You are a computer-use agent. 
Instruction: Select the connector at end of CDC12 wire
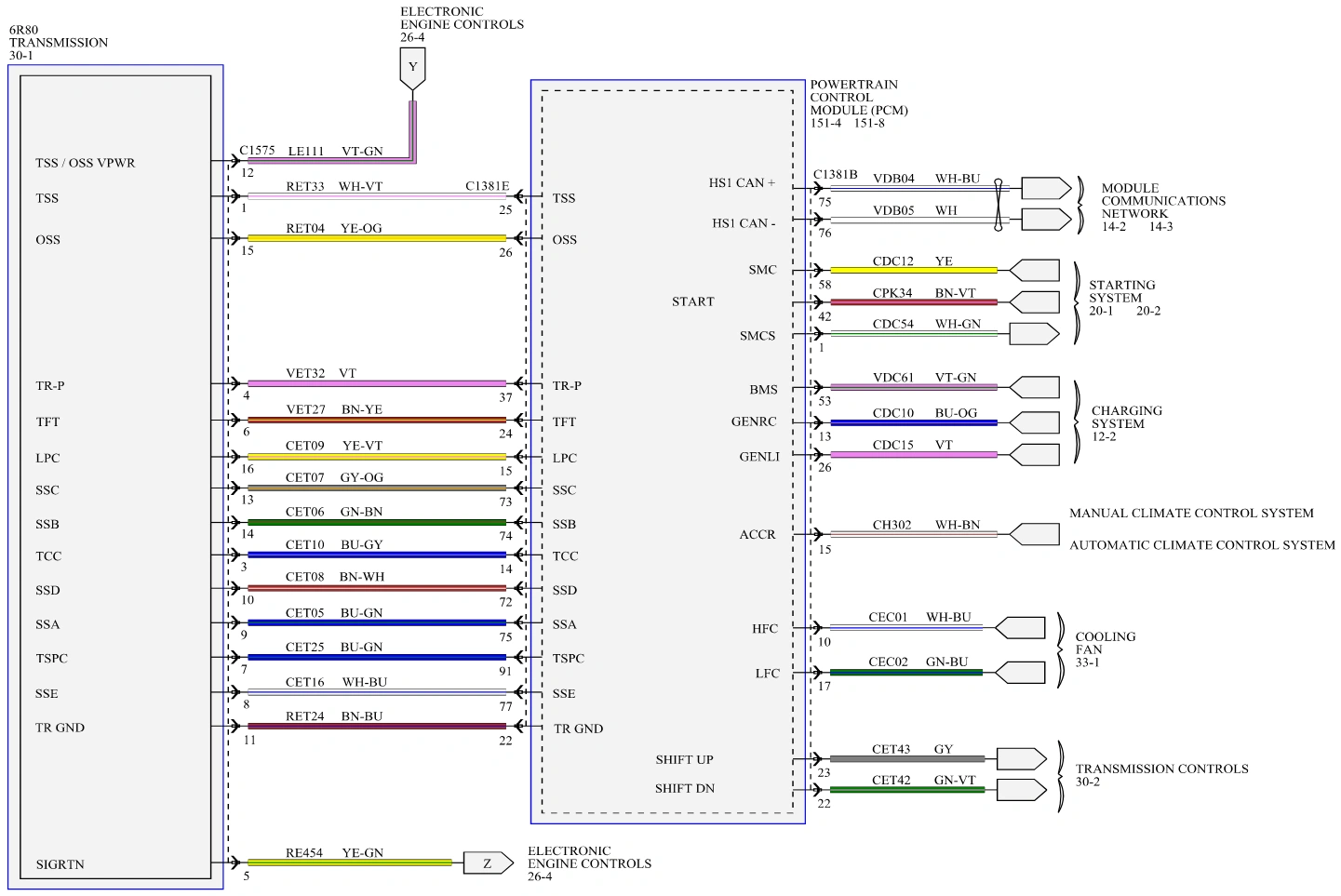pyautogui.click(x=1035, y=271)
